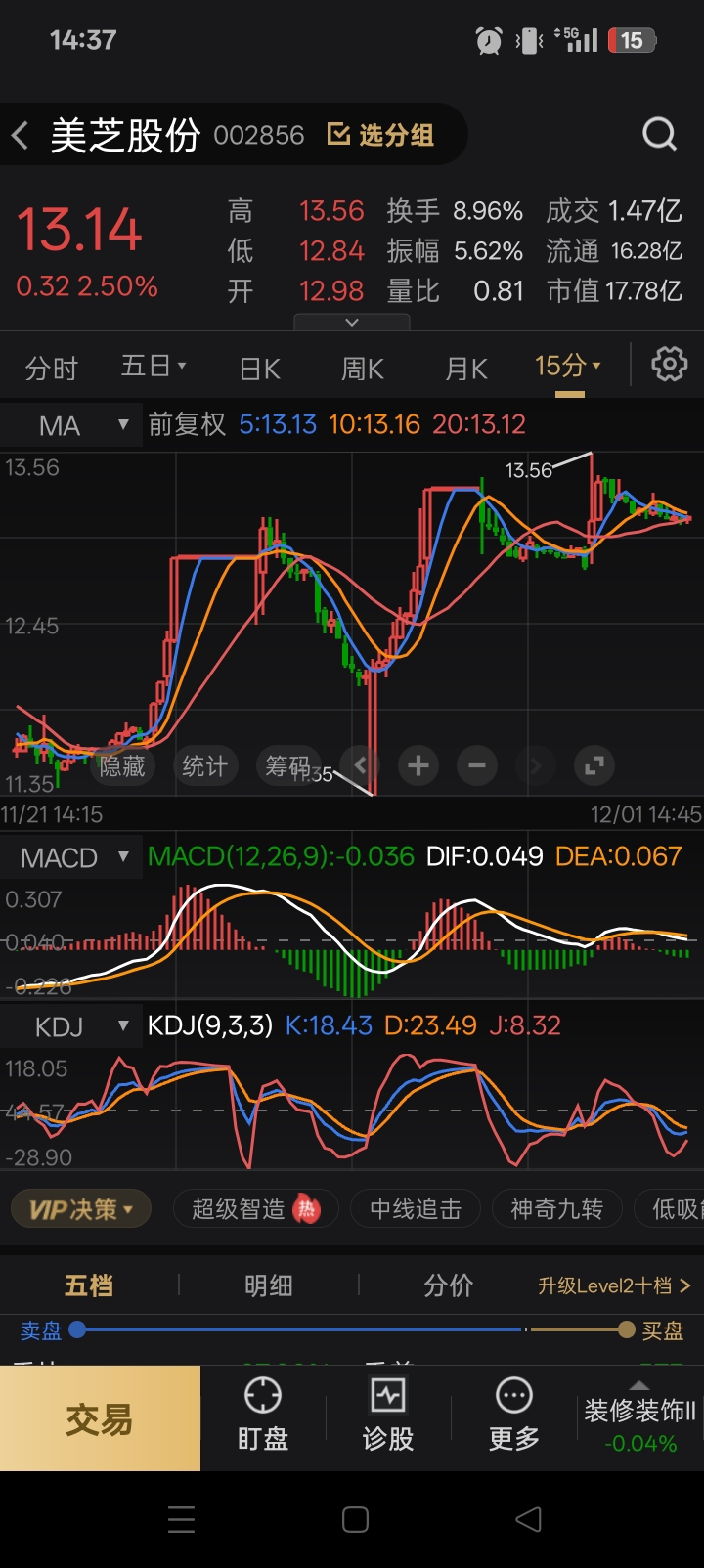Tap Android home square button
This screenshot has width=704, height=1568.
[x=355, y=1519]
